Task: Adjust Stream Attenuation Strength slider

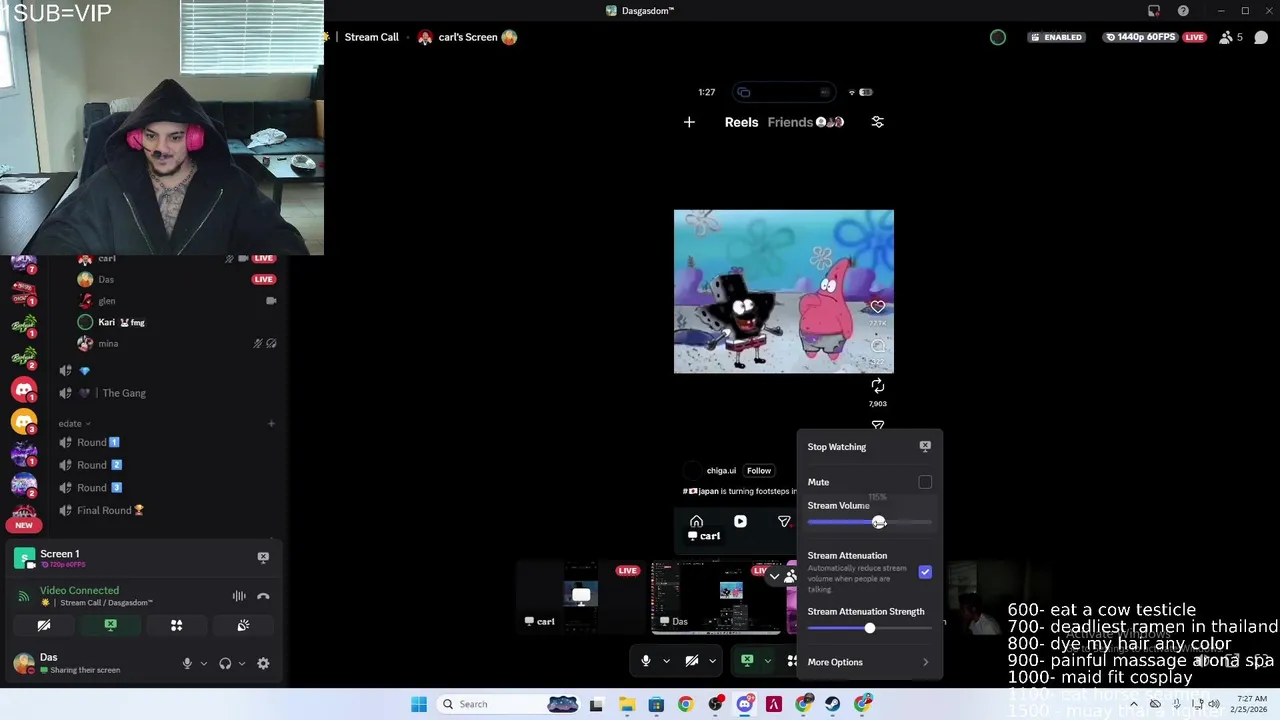Action: [x=869, y=628]
